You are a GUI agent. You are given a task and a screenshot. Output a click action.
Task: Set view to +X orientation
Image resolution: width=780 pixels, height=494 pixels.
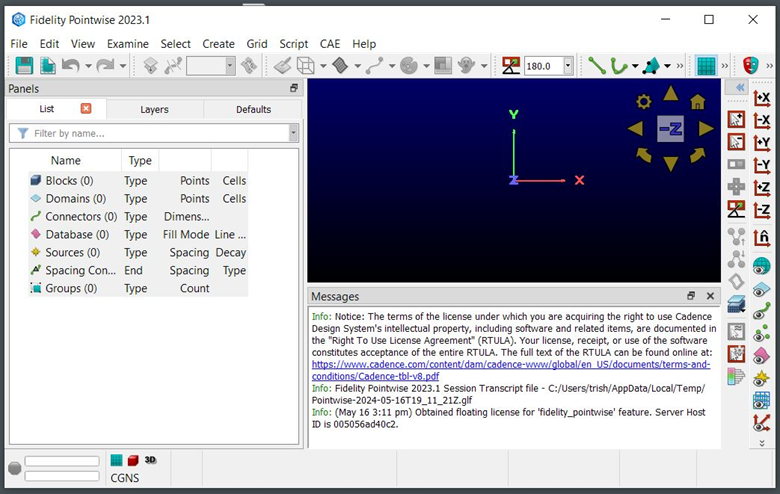(x=761, y=98)
